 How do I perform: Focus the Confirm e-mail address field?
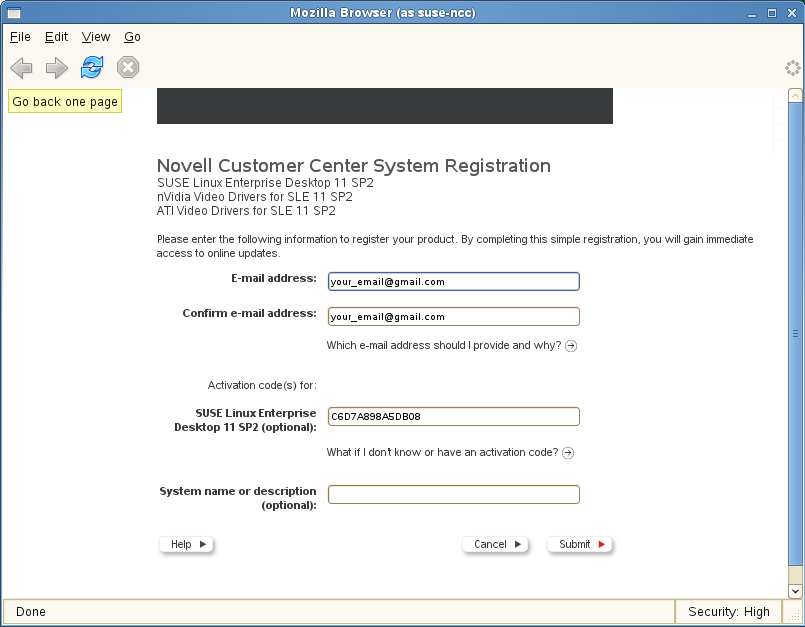(x=454, y=316)
